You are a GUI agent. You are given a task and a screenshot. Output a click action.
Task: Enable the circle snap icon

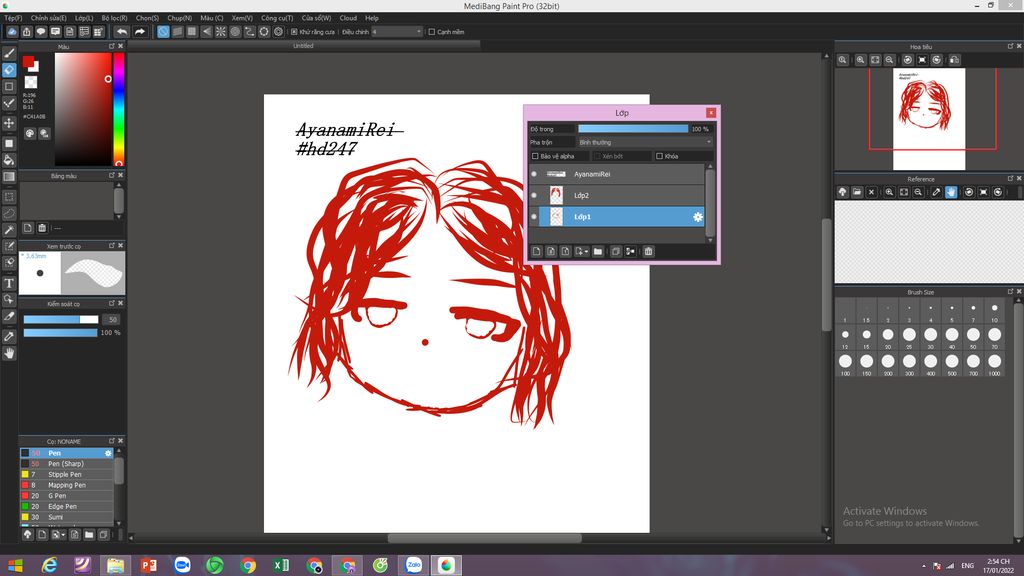tap(235, 31)
